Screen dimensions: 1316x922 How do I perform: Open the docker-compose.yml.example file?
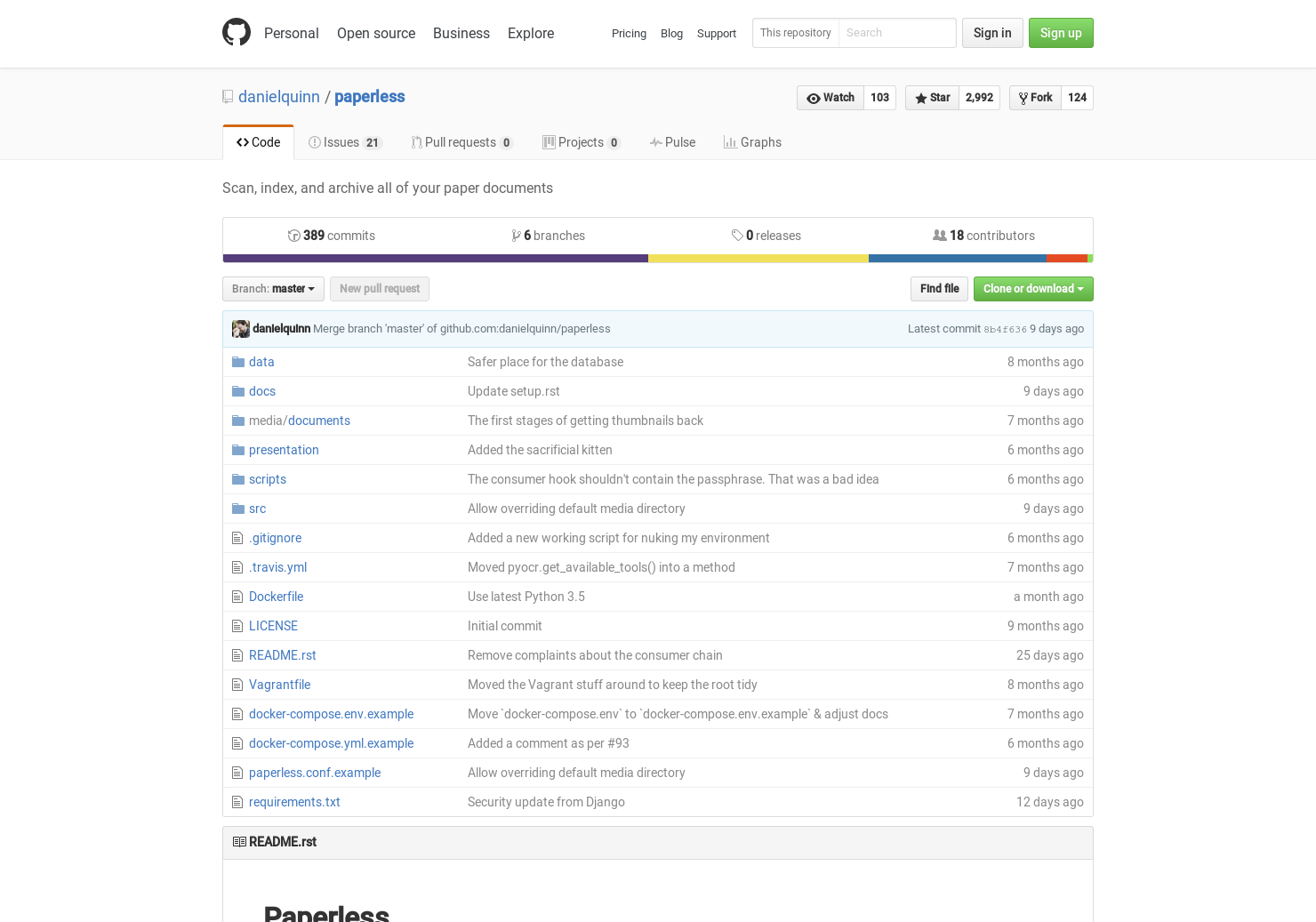331,743
